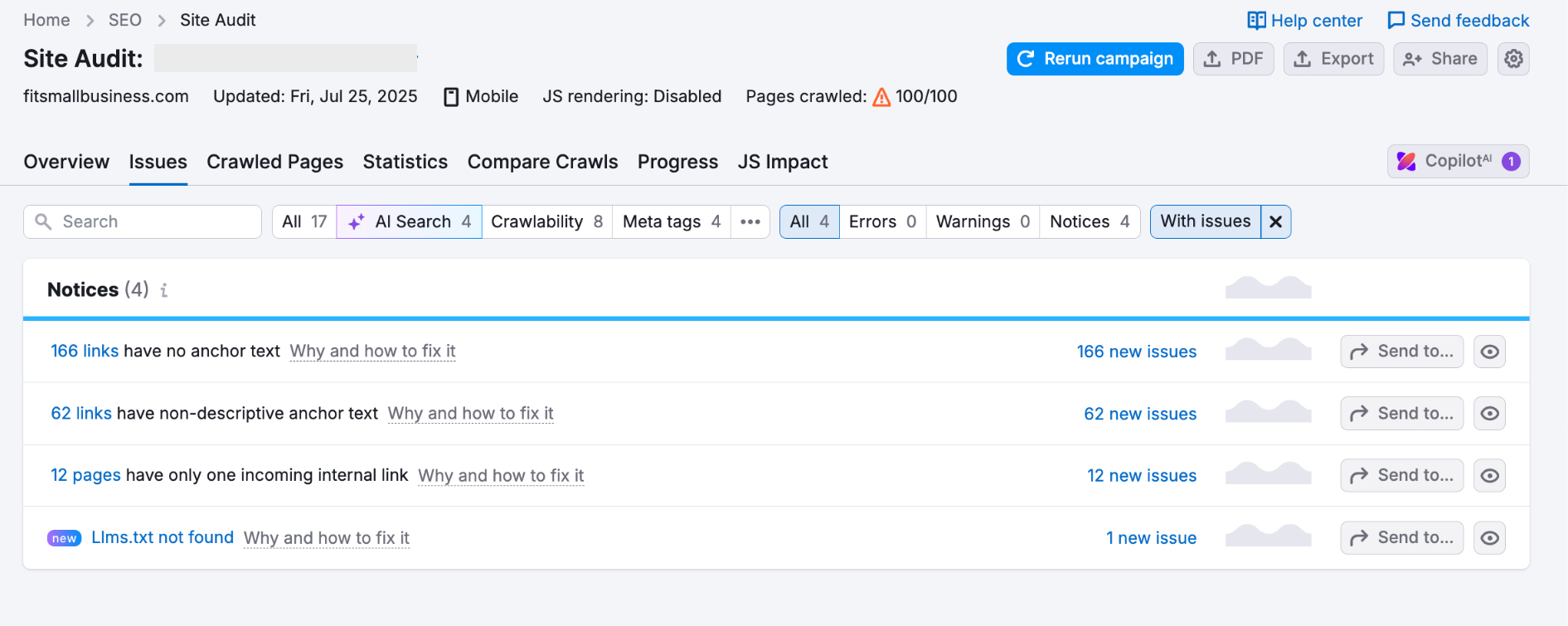Hide the non-descriptive anchor text issue
Image resolution: width=1568 pixels, height=626 pixels.
click(x=1489, y=413)
